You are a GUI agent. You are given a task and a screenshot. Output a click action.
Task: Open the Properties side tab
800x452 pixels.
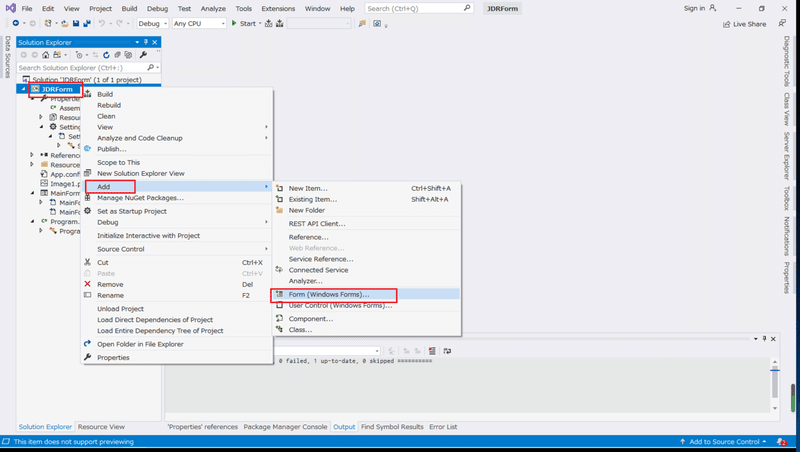(787, 278)
